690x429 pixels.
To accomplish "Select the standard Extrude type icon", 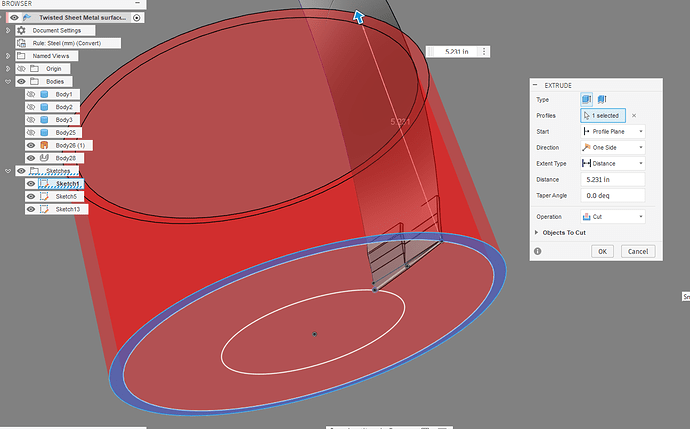I will point(587,99).
